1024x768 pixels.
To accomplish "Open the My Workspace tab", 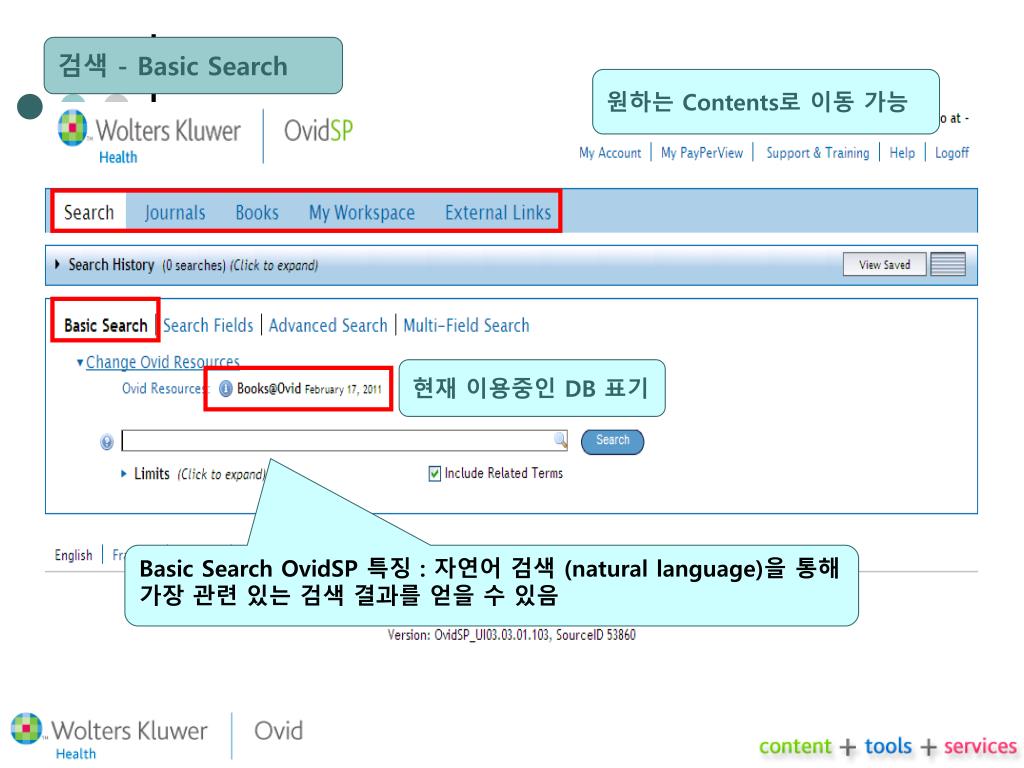I will [362, 213].
